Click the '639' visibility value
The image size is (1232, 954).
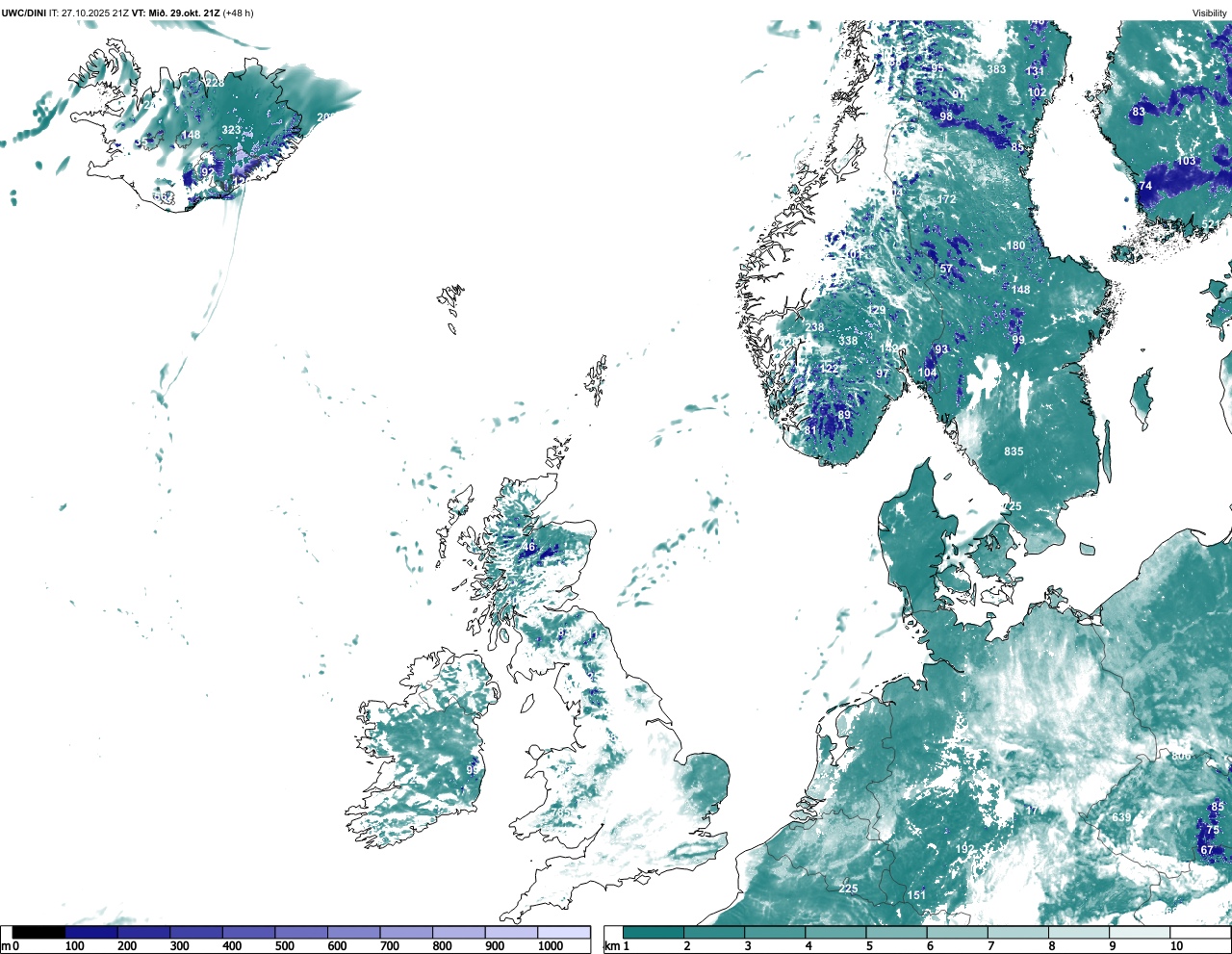tap(1122, 817)
